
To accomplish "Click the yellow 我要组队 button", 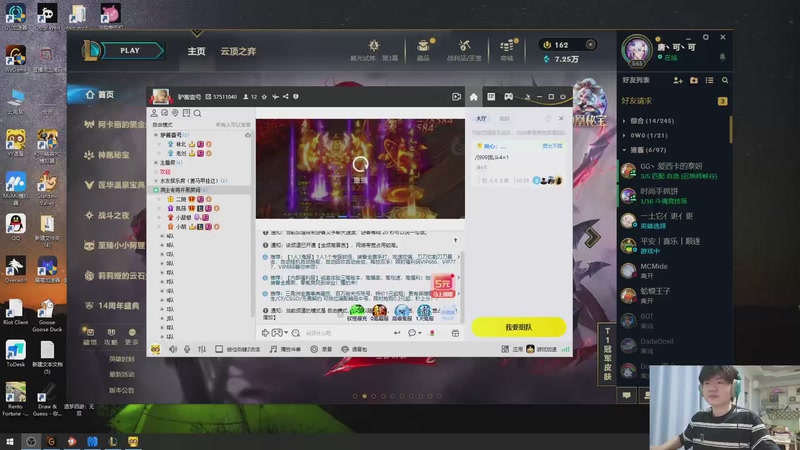I will (x=518, y=327).
